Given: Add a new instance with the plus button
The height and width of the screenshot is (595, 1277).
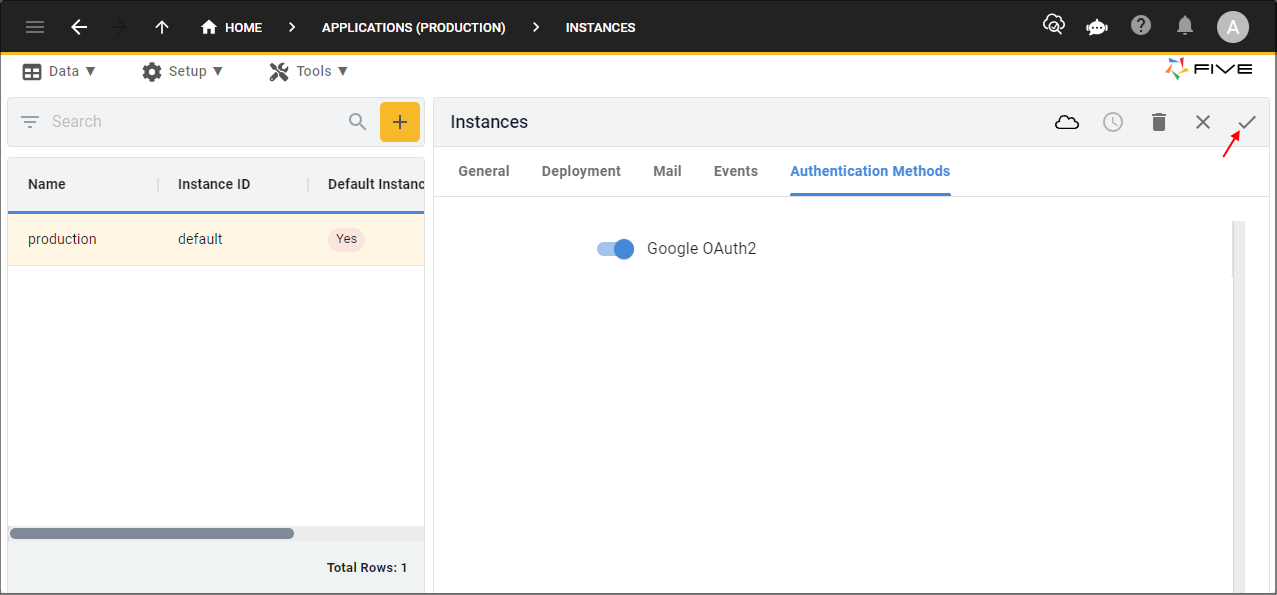Looking at the screenshot, I should (x=400, y=122).
